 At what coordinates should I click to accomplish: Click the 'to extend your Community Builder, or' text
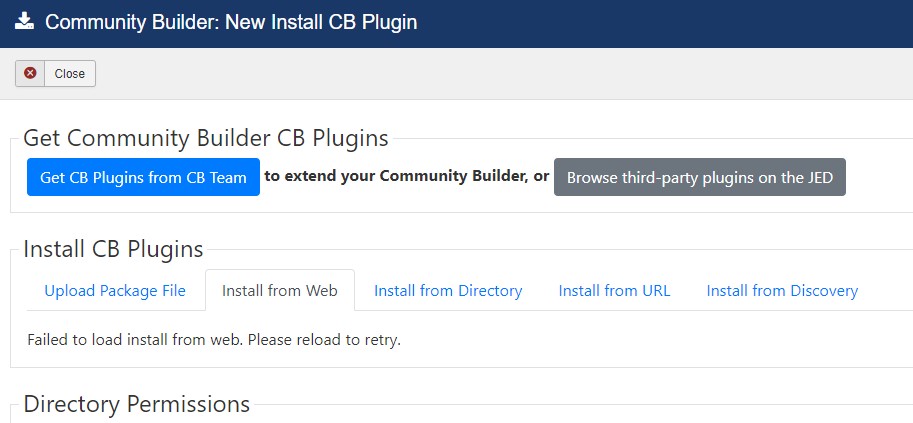click(x=406, y=177)
